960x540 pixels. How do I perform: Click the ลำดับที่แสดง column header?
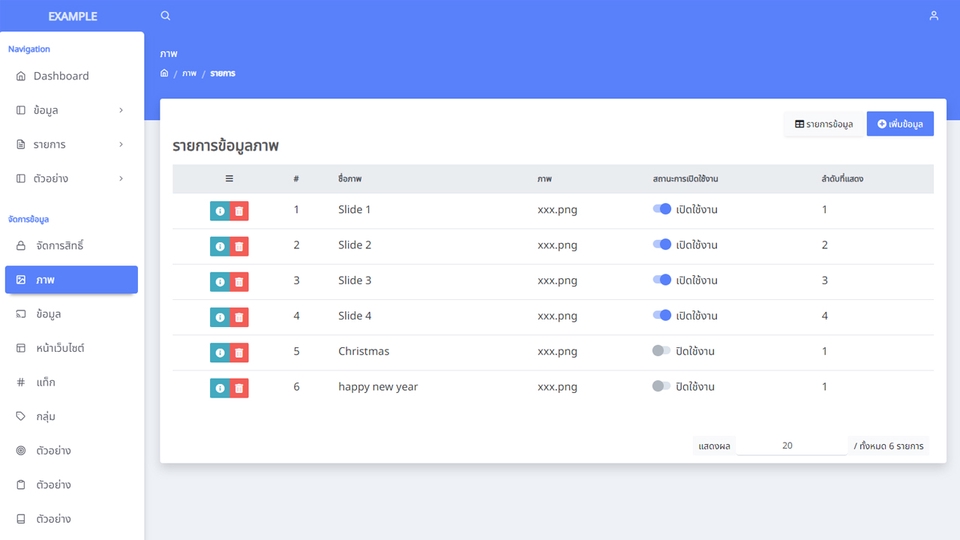(842, 179)
